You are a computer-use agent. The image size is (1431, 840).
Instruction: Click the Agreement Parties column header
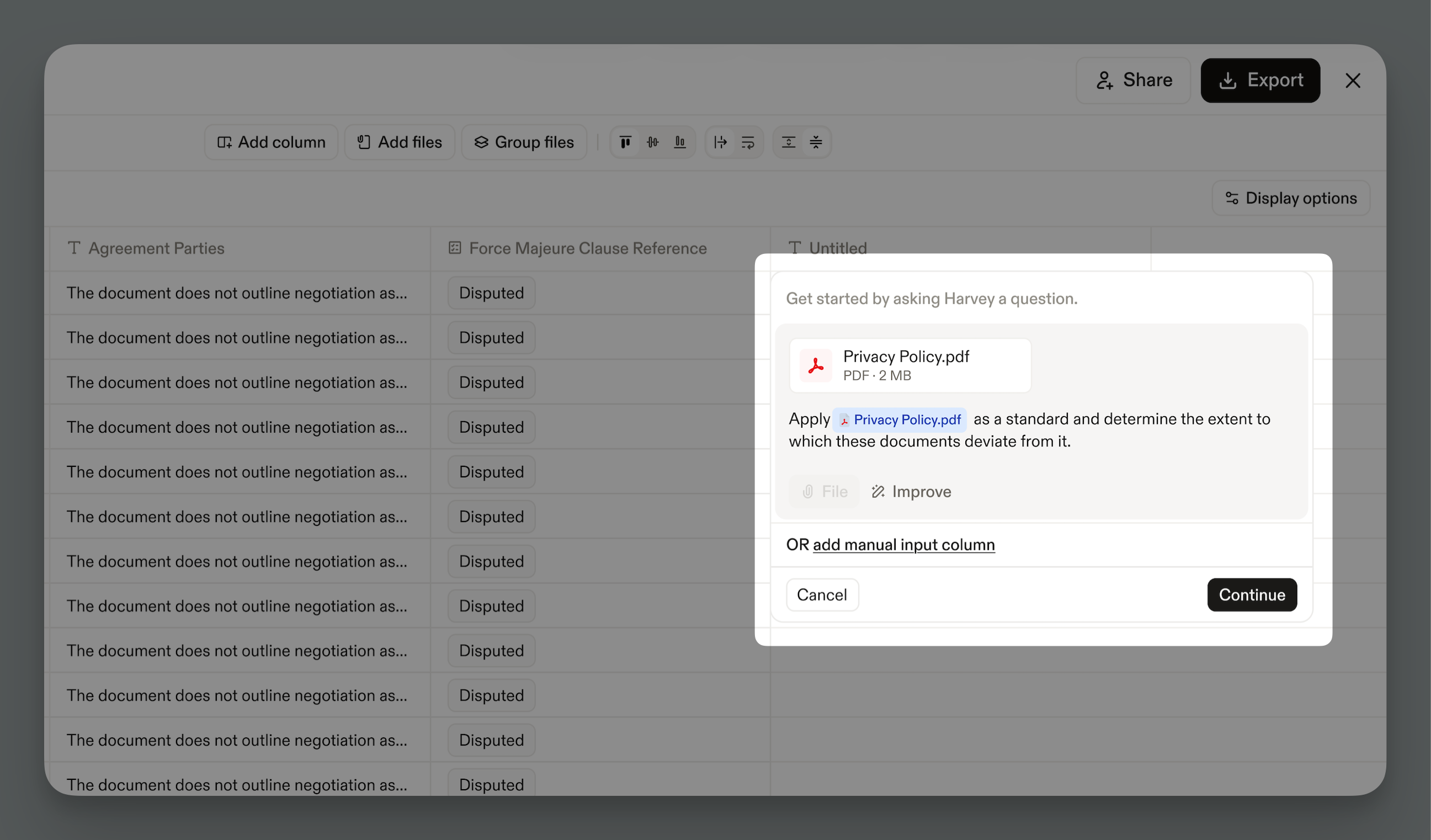pyautogui.click(x=240, y=248)
